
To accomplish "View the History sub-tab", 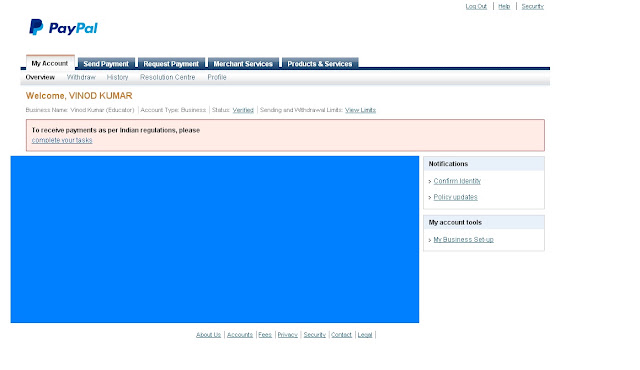I will [x=118, y=77].
